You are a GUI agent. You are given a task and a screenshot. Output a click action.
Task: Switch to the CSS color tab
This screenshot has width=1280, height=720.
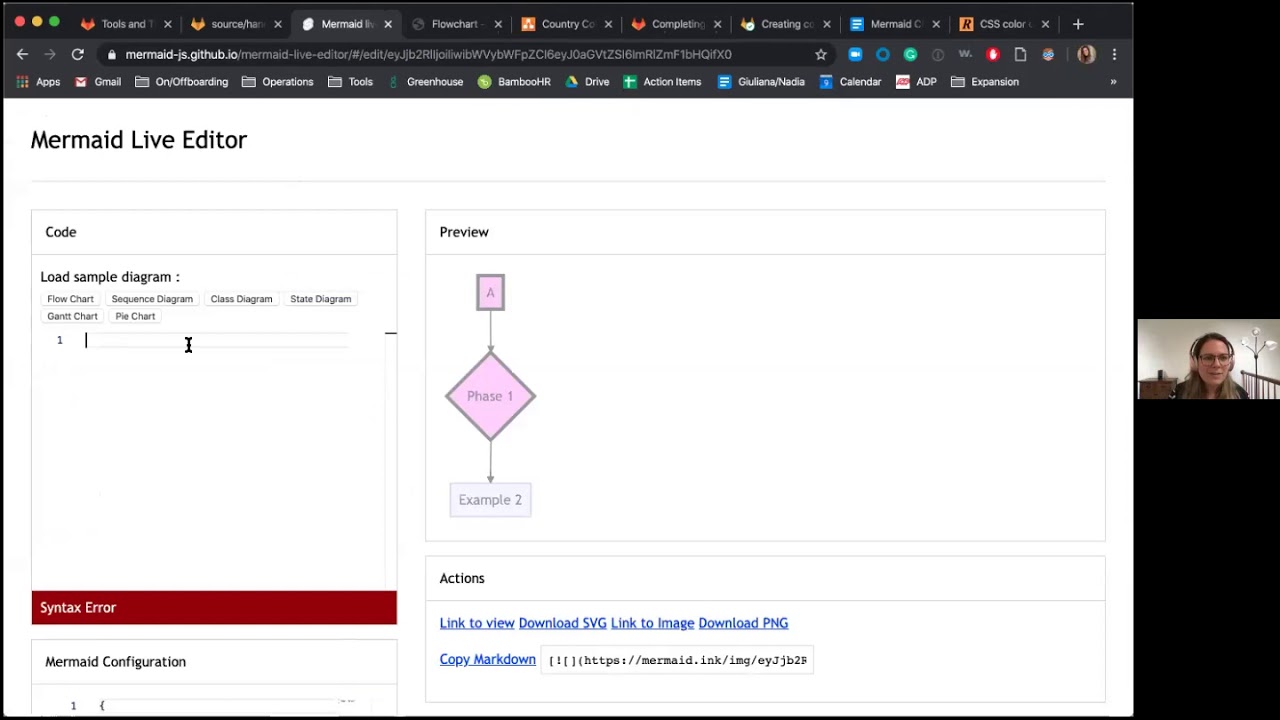click(x=1001, y=24)
